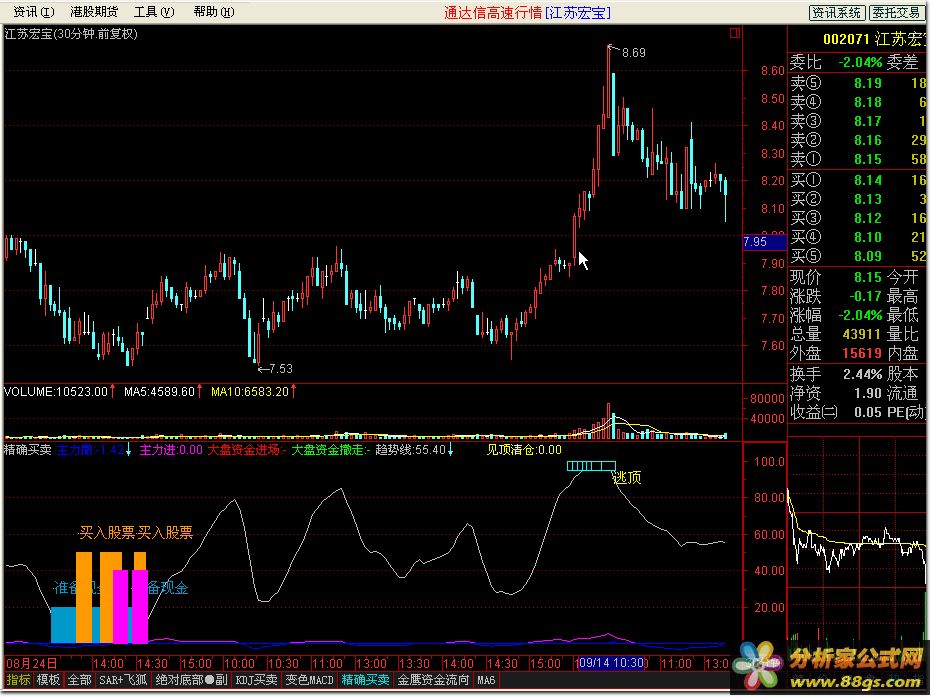Select the 精确买卖 indicator tab
This screenshot has width=932, height=697.
[x=366, y=680]
